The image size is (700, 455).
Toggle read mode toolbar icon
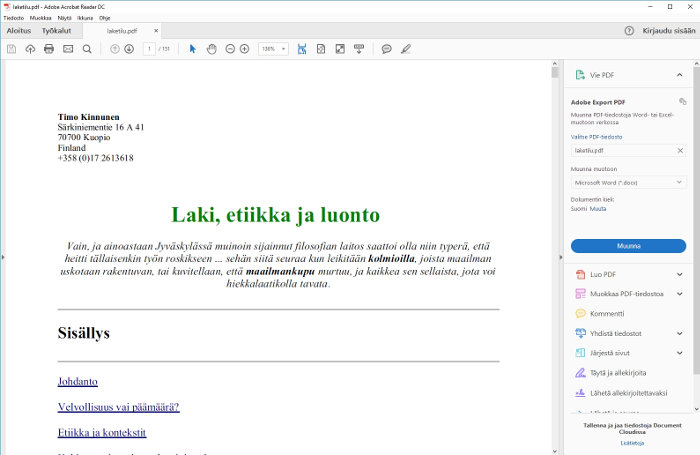tap(359, 49)
